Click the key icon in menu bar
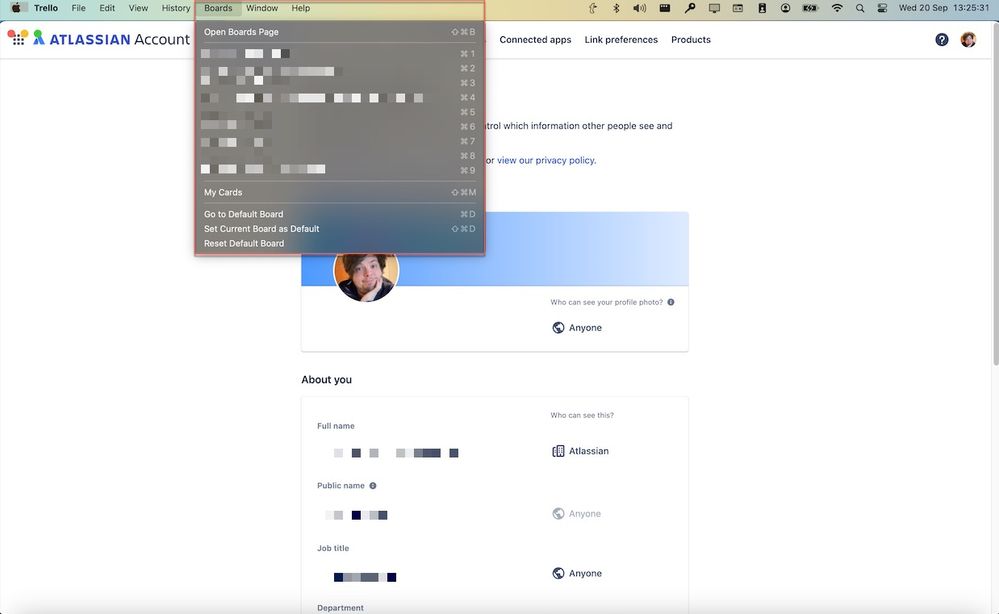This screenshot has height=614, width=999. pyautogui.click(x=690, y=8)
